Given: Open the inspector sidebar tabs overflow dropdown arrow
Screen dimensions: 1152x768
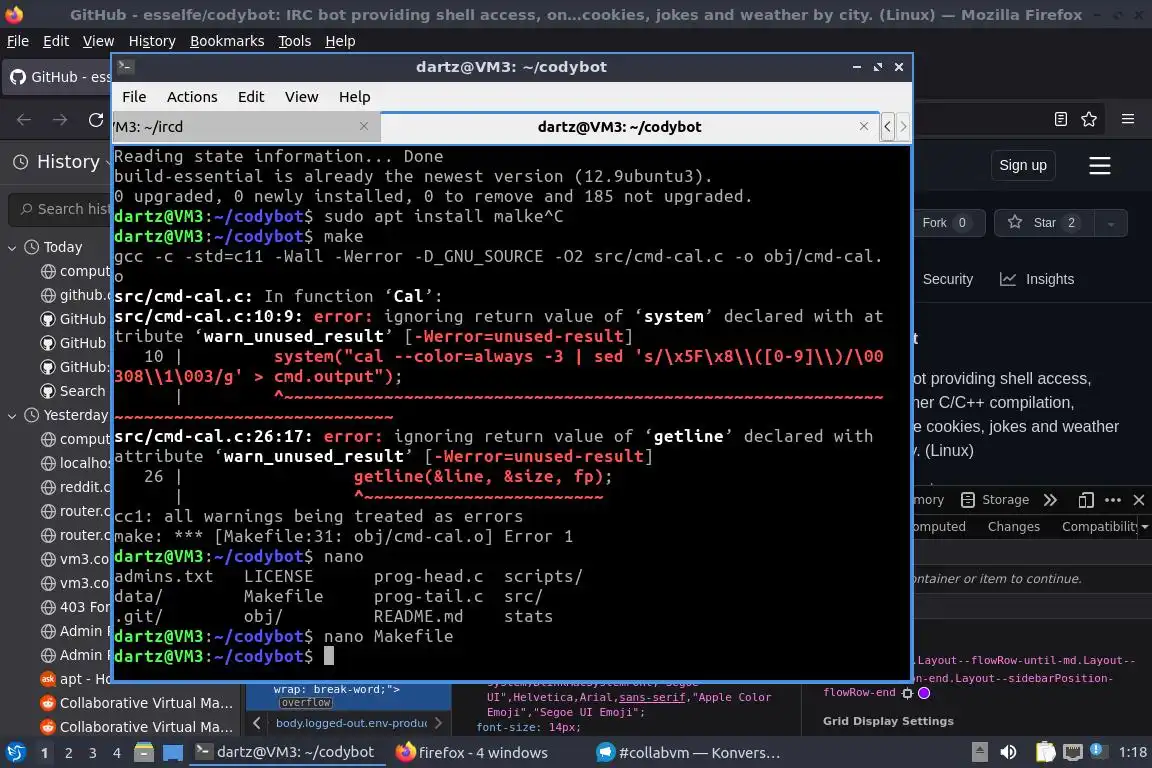Looking at the screenshot, I should (x=1145, y=526).
